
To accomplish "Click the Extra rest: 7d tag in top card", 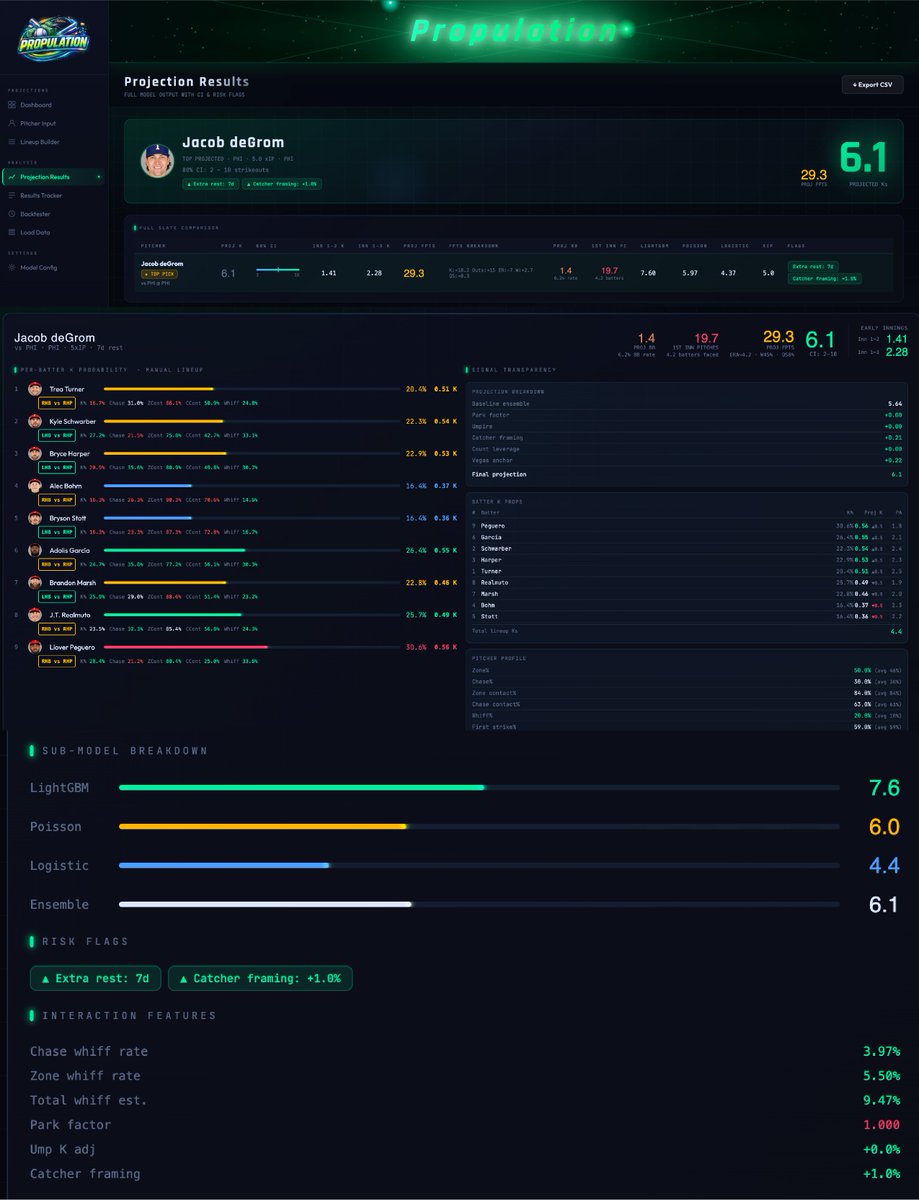I will pyautogui.click(x=209, y=184).
